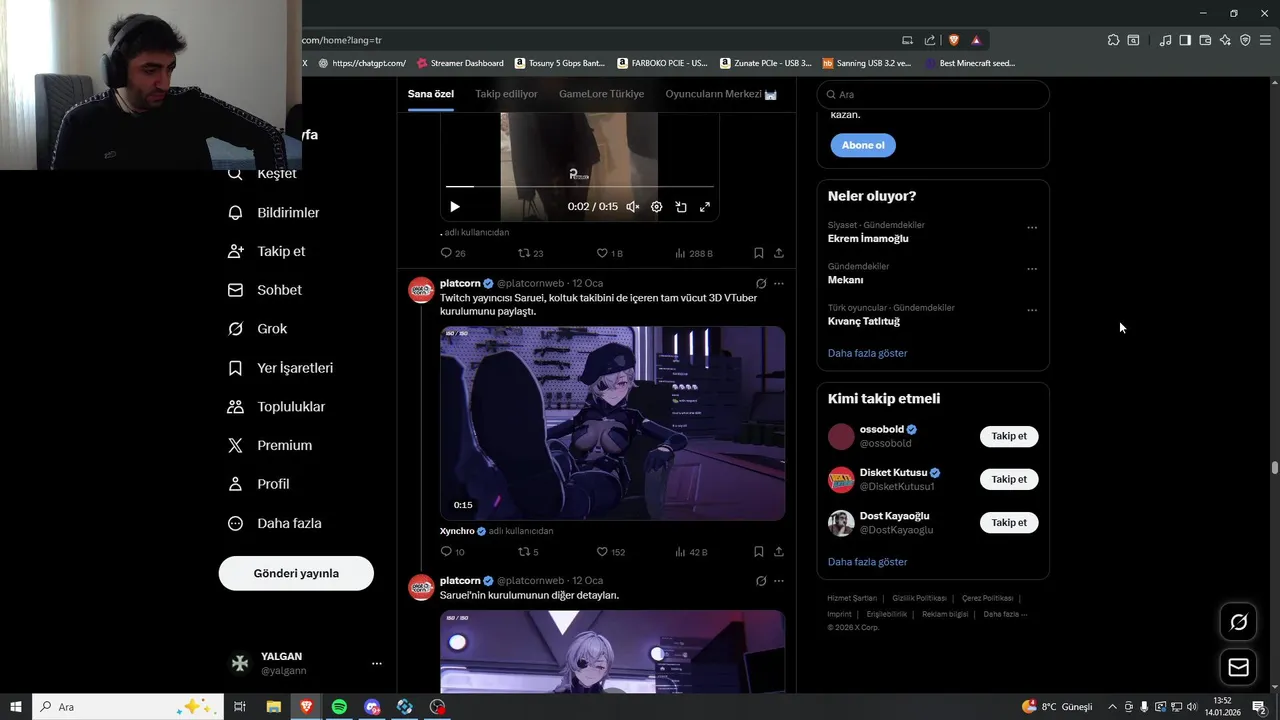View analytics showing 288 B views
The width and height of the screenshot is (1280, 720).
[694, 254]
